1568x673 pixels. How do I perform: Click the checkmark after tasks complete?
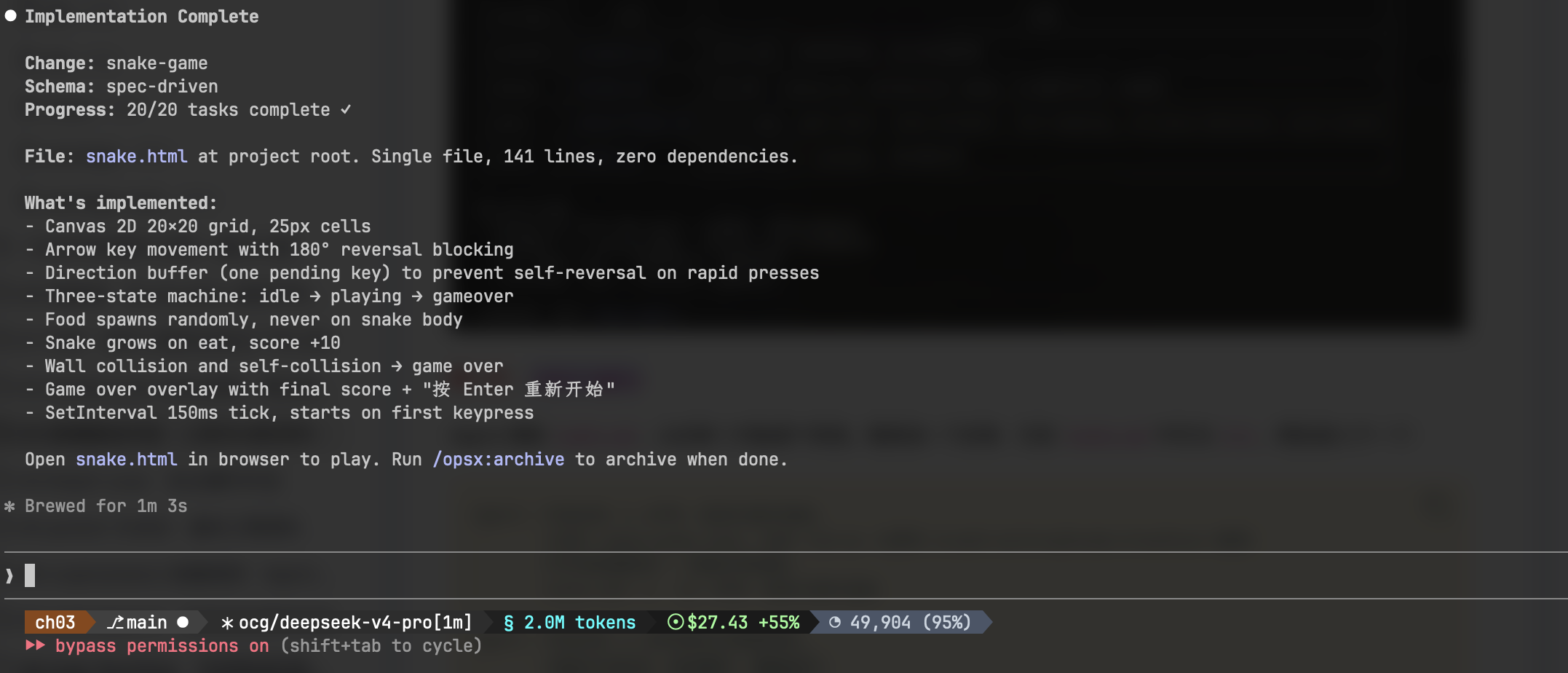click(346, 109)
